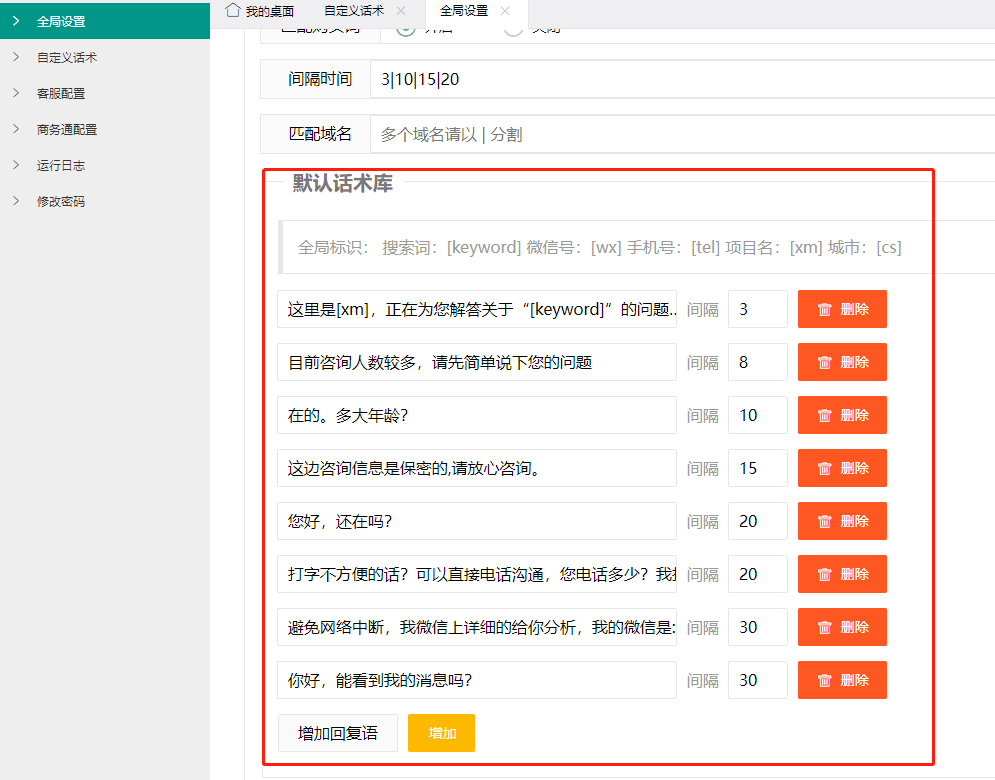Image resolution: width=995 pixels, height=780 pixels.
Task: Select the 开启 radio button at top
Action: [x=406, y=29]
